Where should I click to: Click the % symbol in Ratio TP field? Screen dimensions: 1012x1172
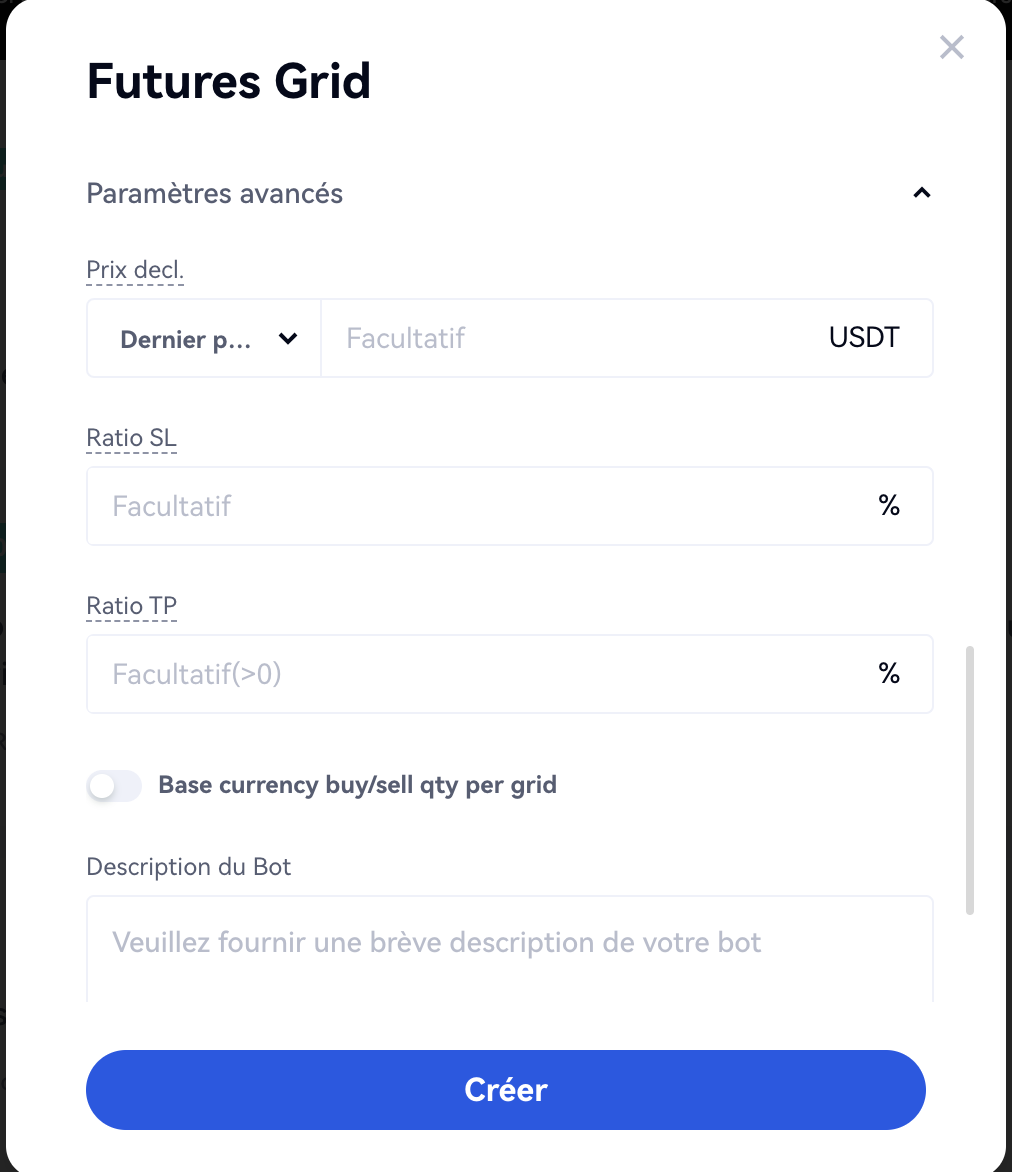click(889, 674)
